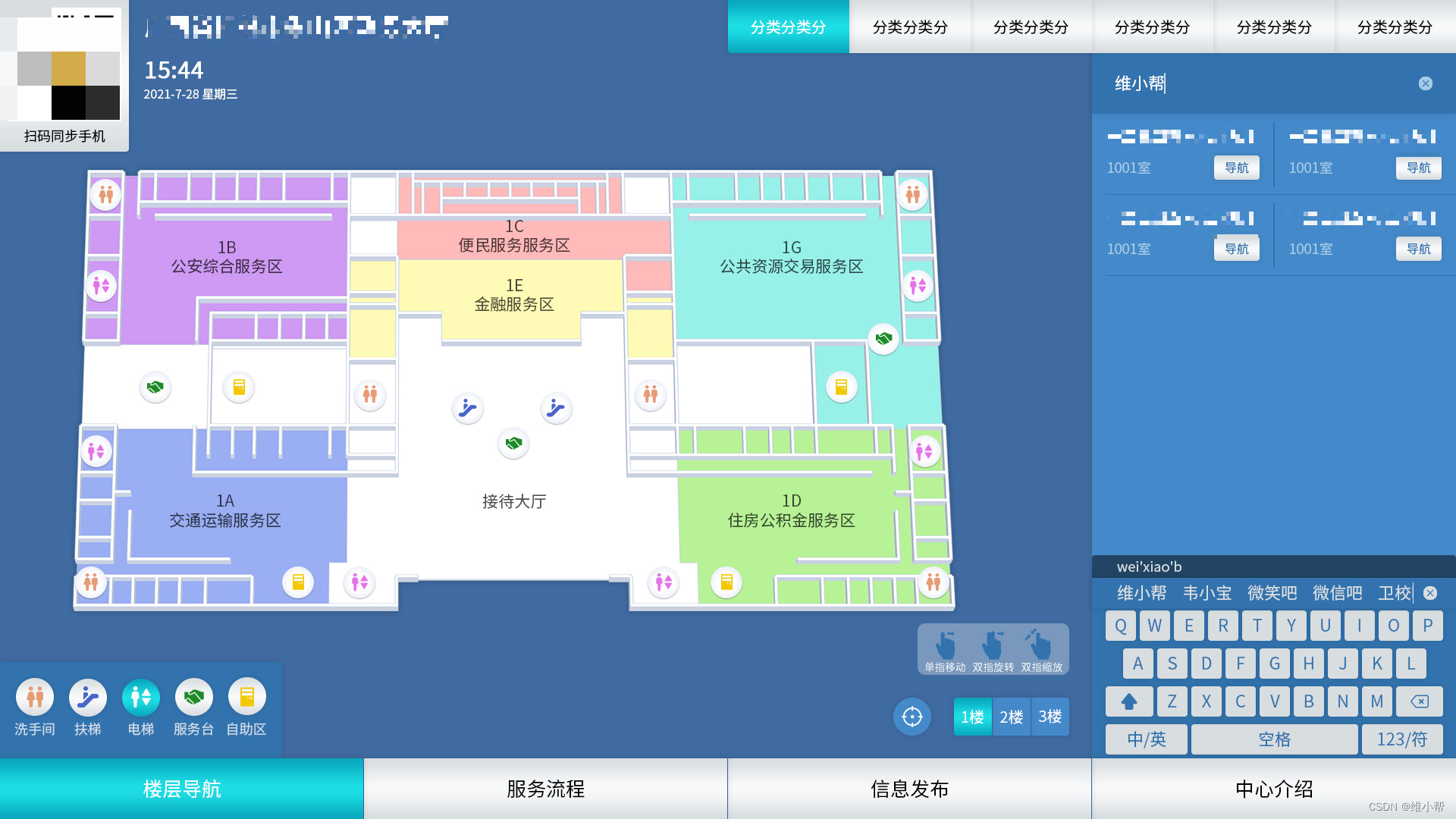
Task: Dismiss the pinyin candidate bar
Action: [x=1430, y=593]
